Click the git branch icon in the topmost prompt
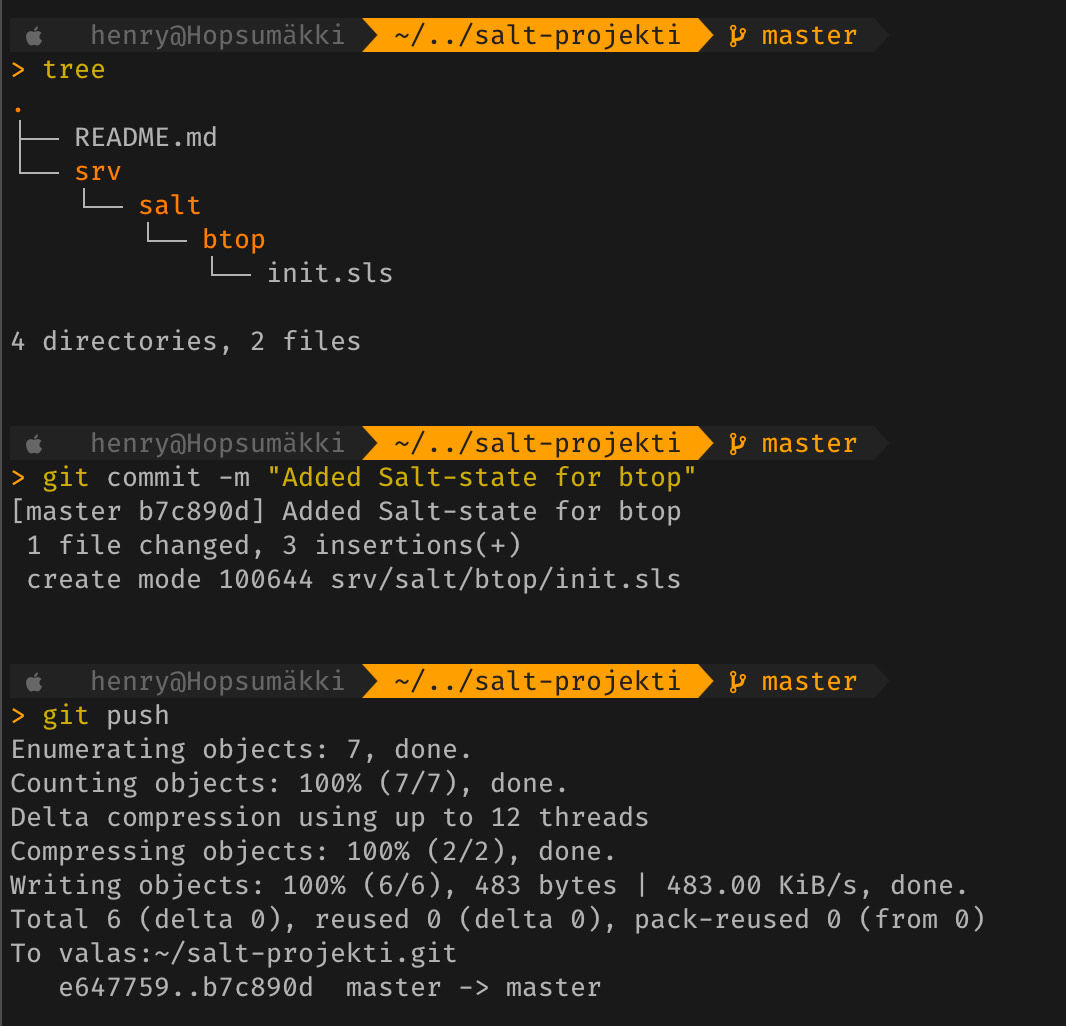 point(737,37)
